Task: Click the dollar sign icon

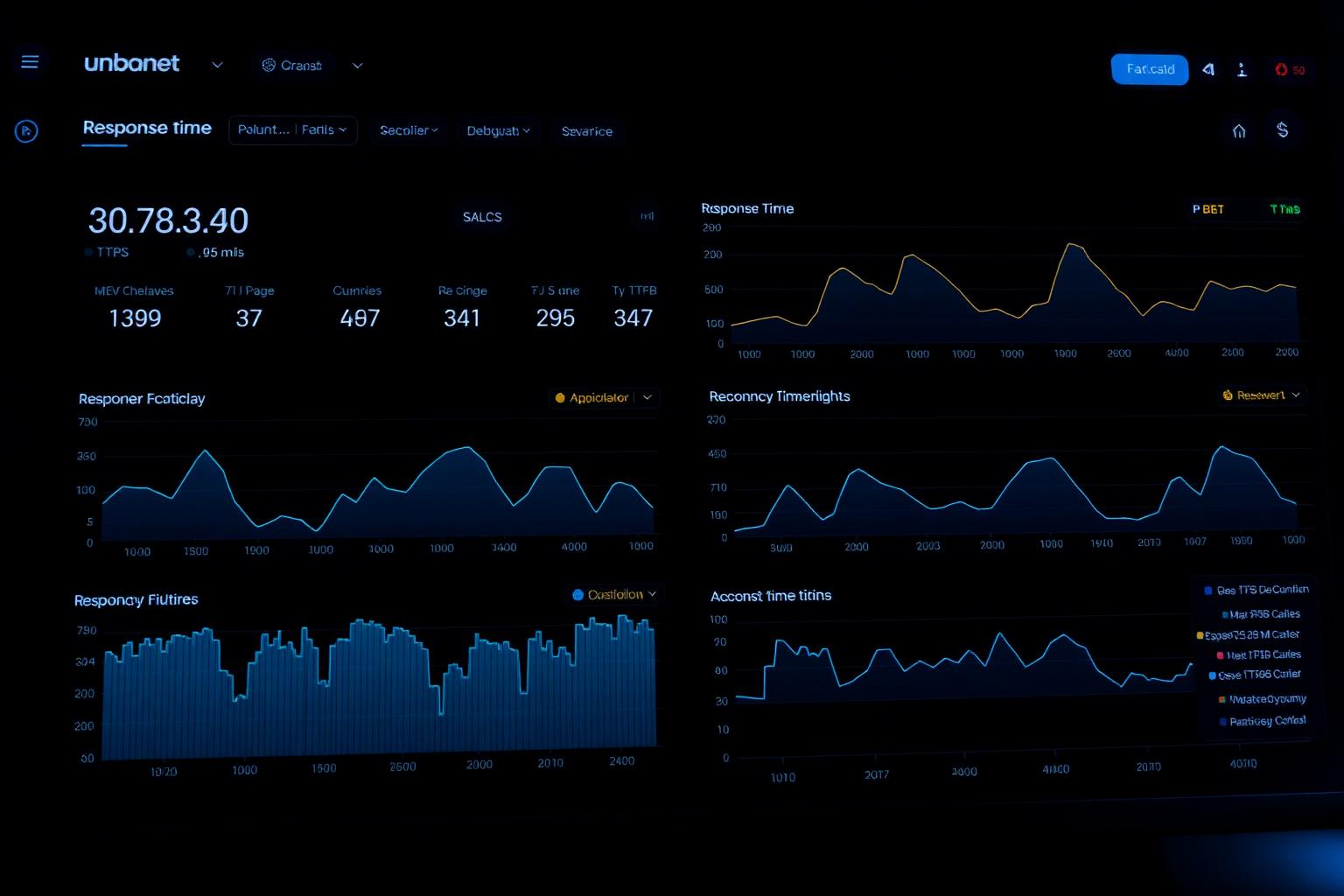Action: coord(1282,130)
